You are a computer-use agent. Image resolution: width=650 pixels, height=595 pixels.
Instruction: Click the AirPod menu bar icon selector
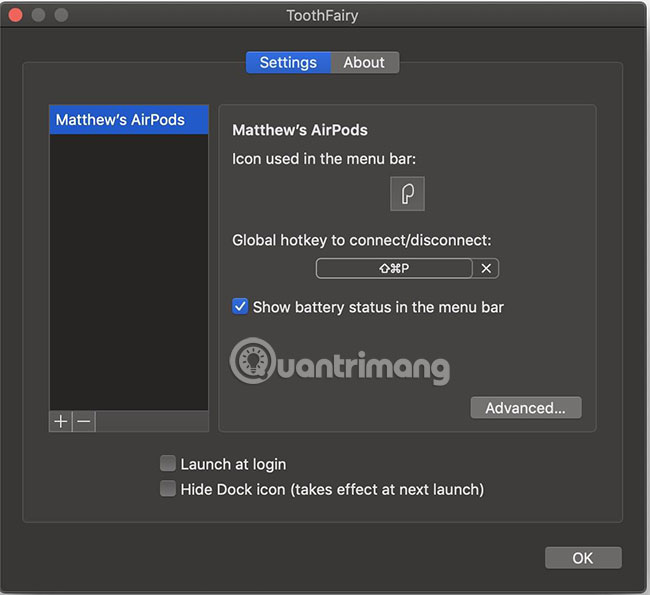click(x=407, y=194)
